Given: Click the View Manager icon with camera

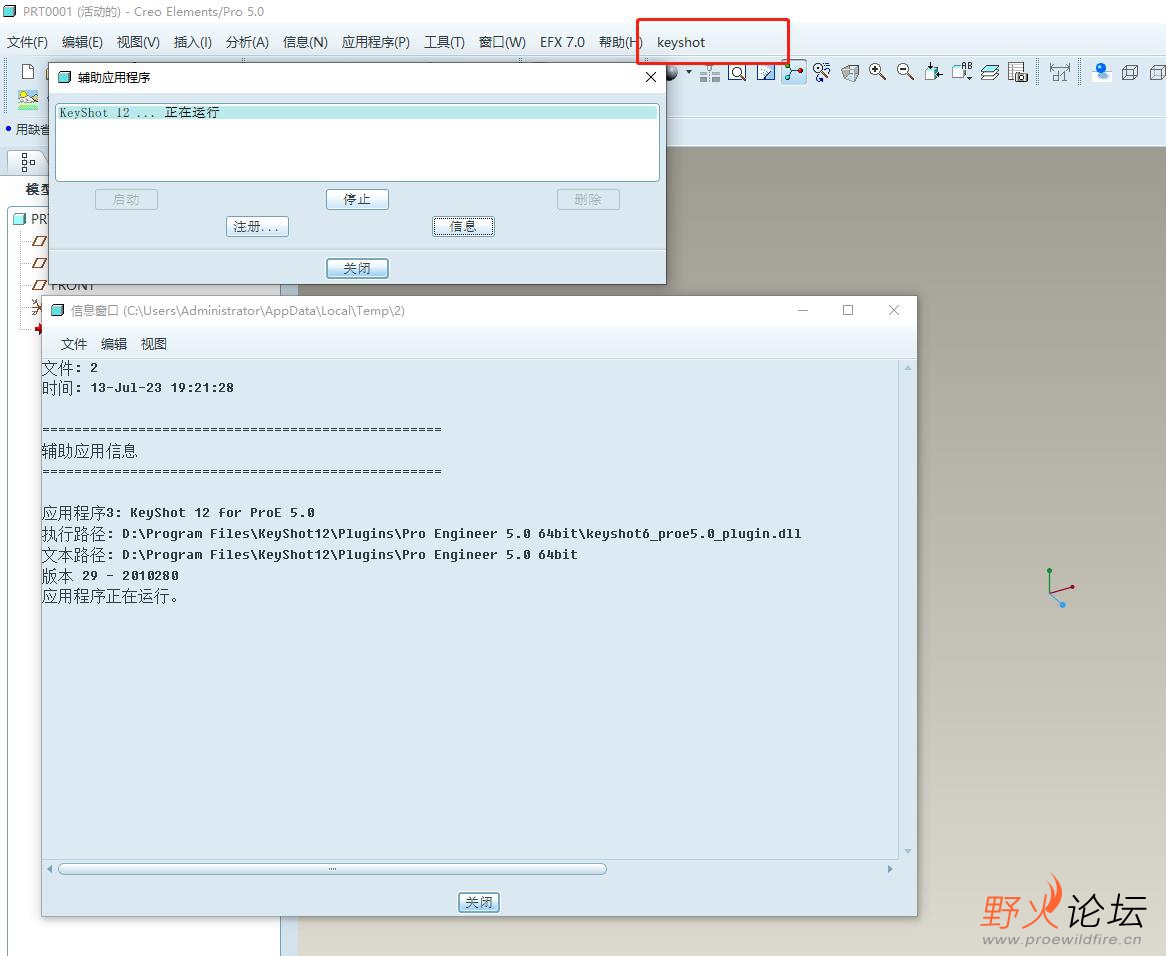Looking at the screenshot, I should pos(1017,72).
